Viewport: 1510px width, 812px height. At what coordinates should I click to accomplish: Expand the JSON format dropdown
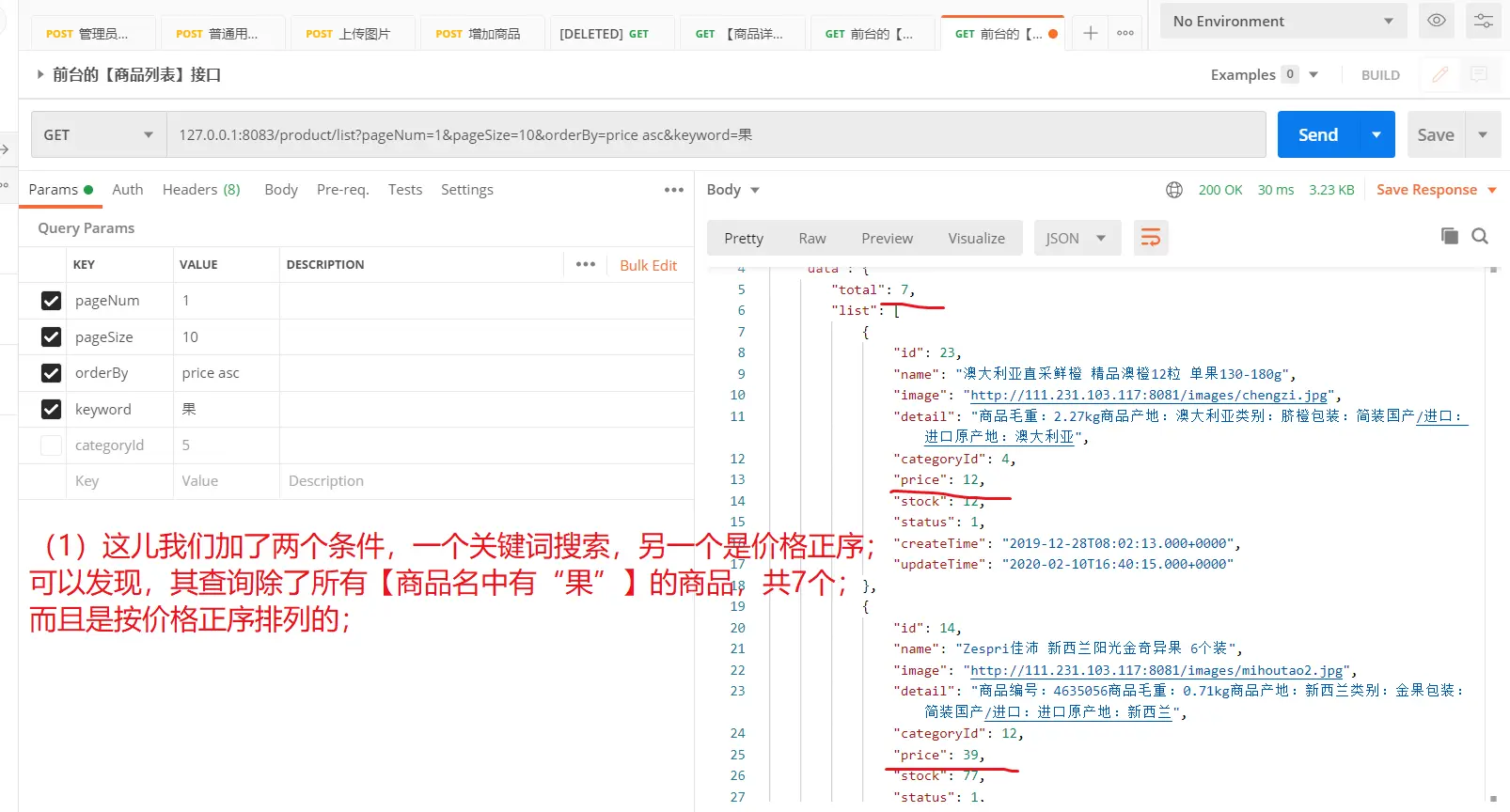point(1077,239)
